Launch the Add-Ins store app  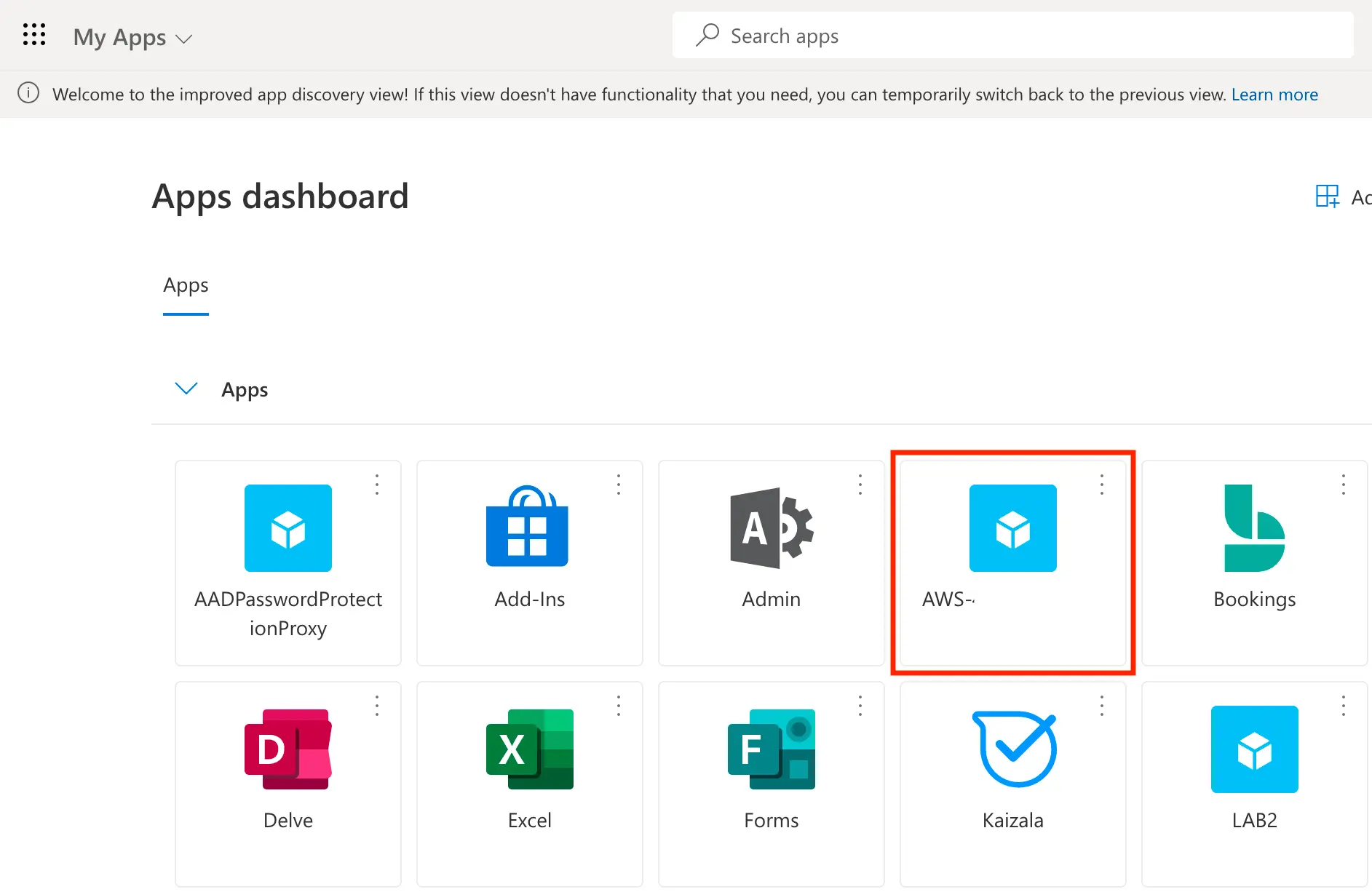coord(528,527)
